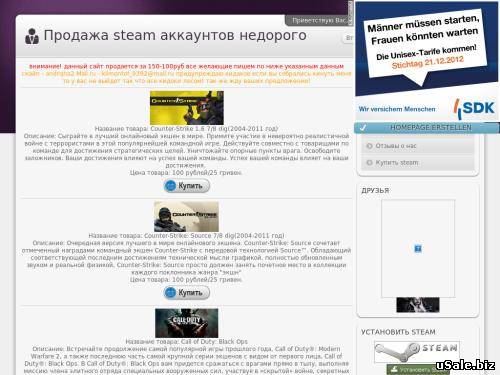Image resolution: width=500 pixels, height=375 pixels.
Task: Click the Counter-Strike 1.6 price line
Action: tap(186, 173)
